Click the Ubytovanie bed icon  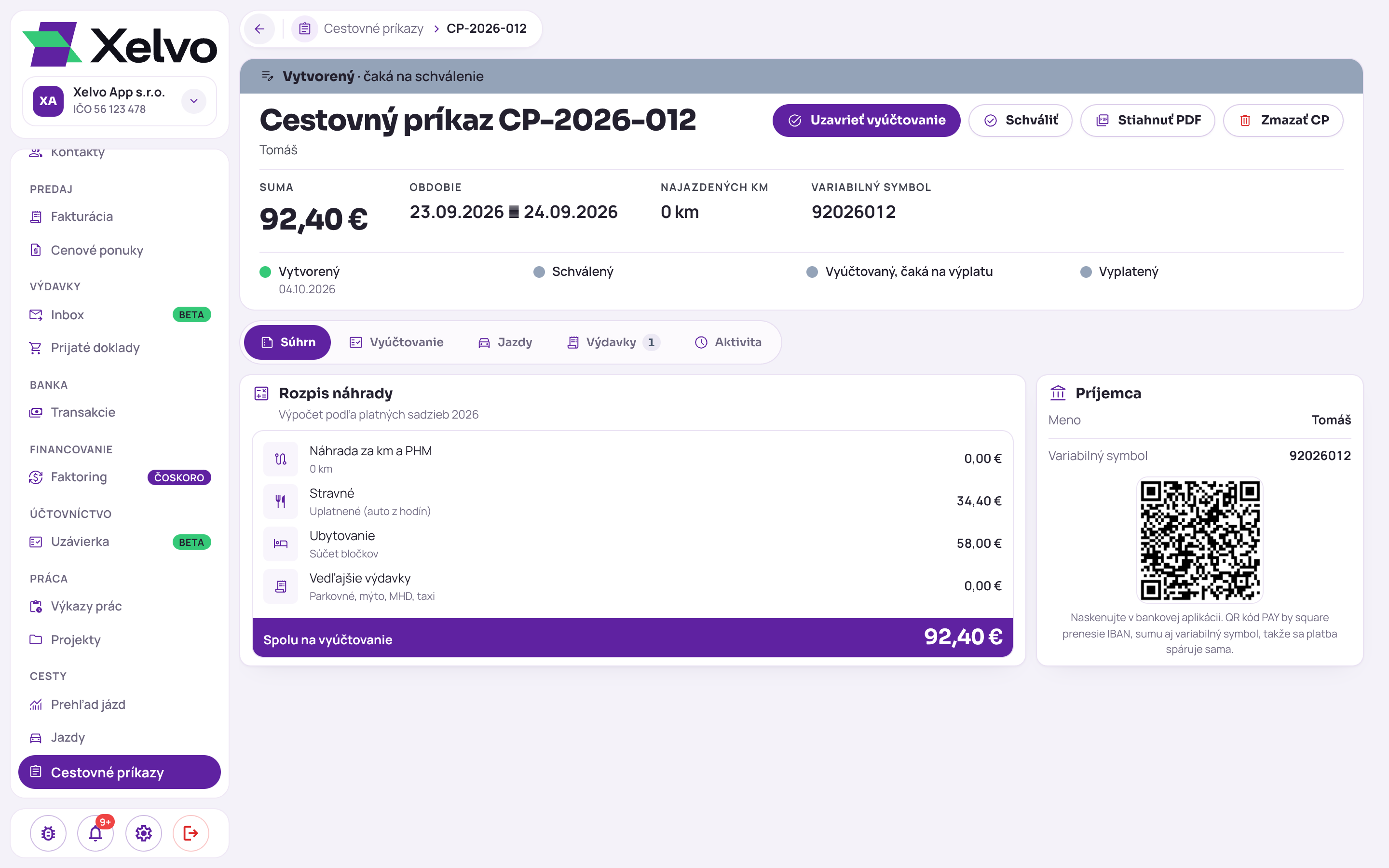pos(281,543)
